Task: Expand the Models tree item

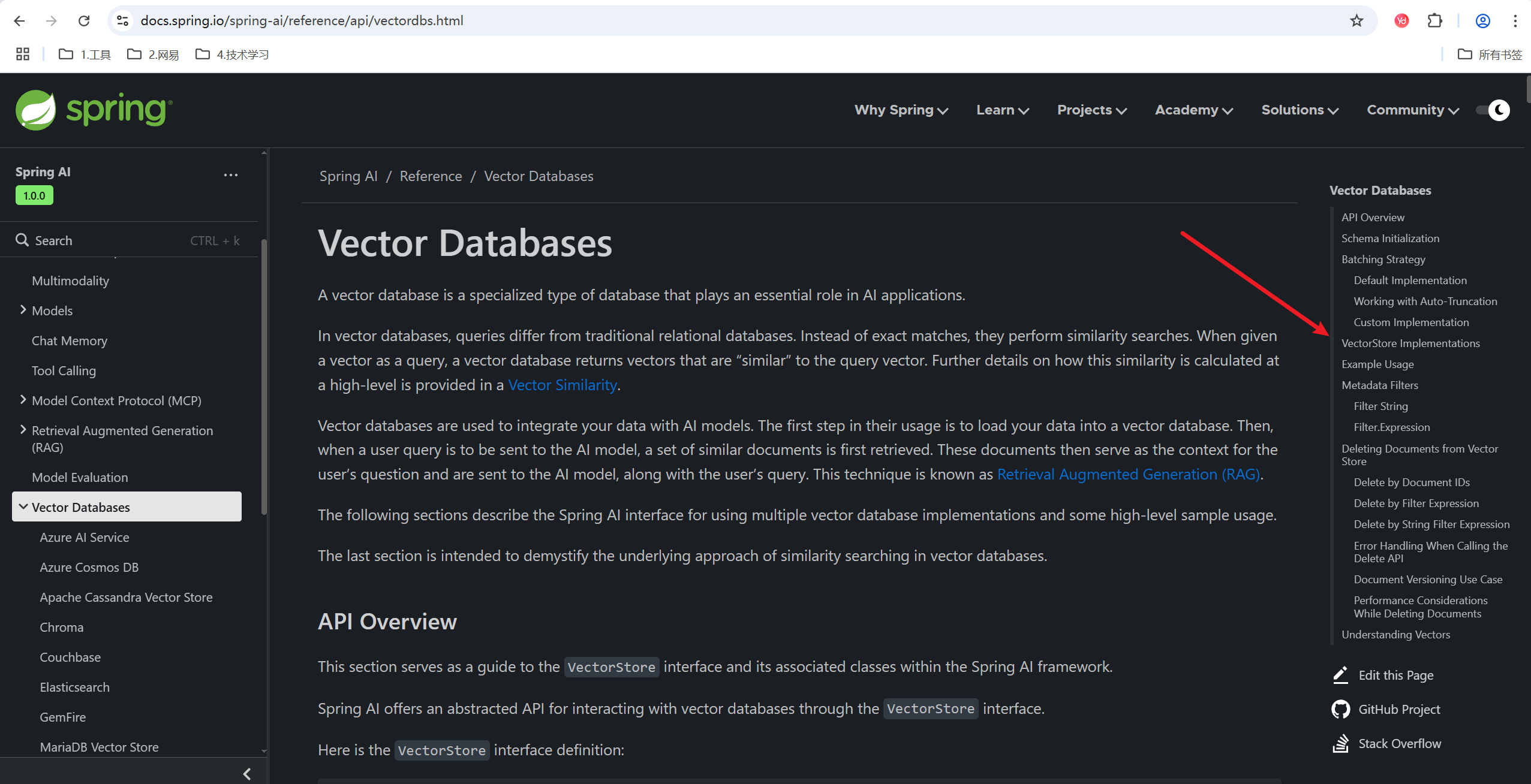Action: click(23, 310)
